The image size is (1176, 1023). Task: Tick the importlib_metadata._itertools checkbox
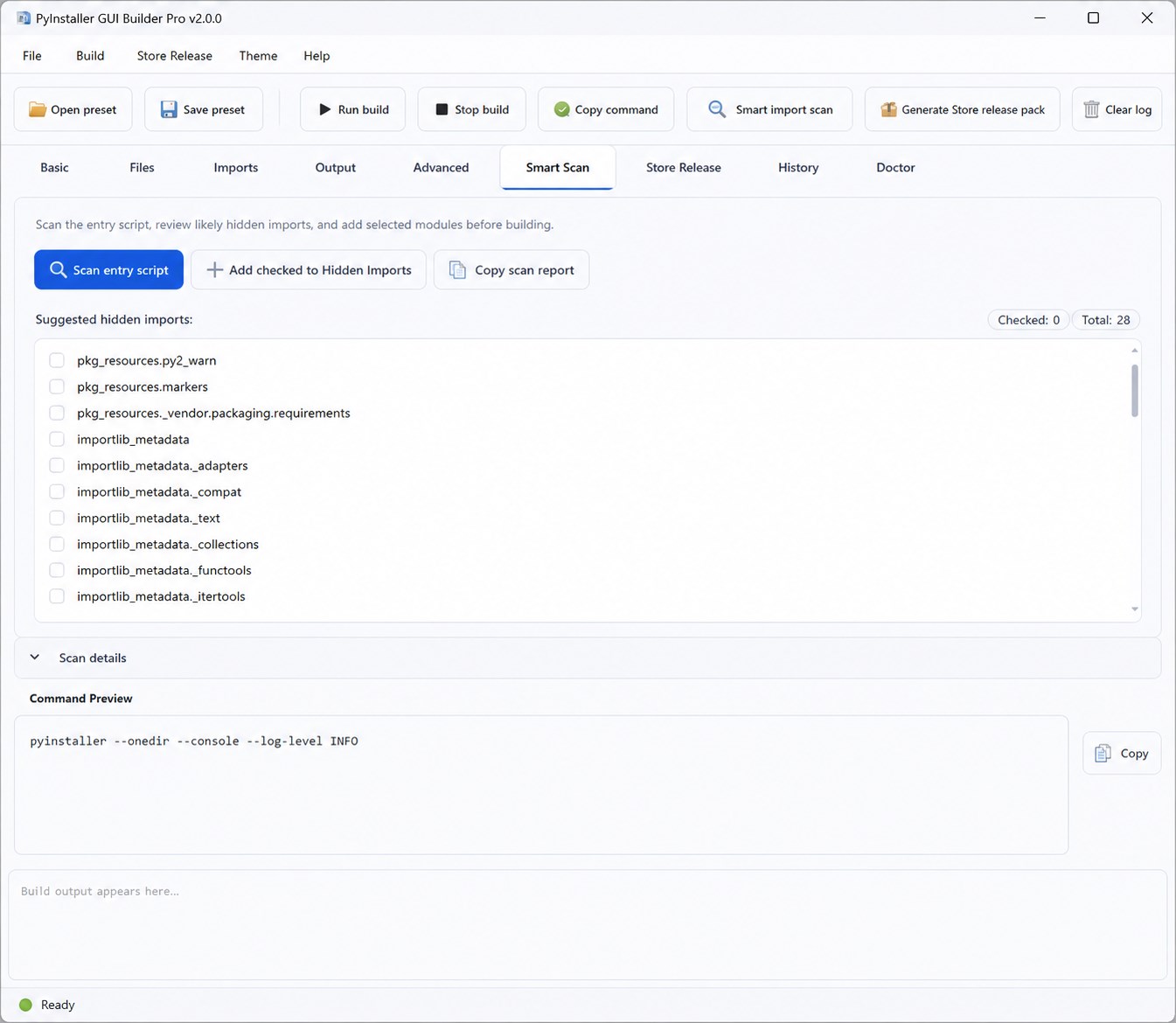[57, 596]
